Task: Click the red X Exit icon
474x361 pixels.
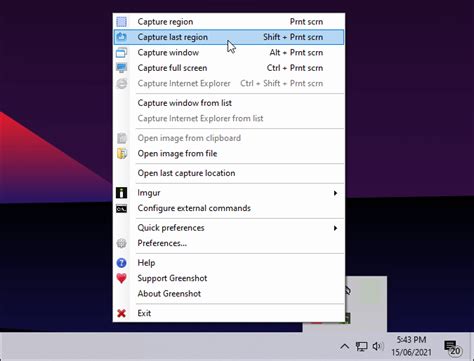Action: pyautogui.click(x=121, y=313)
